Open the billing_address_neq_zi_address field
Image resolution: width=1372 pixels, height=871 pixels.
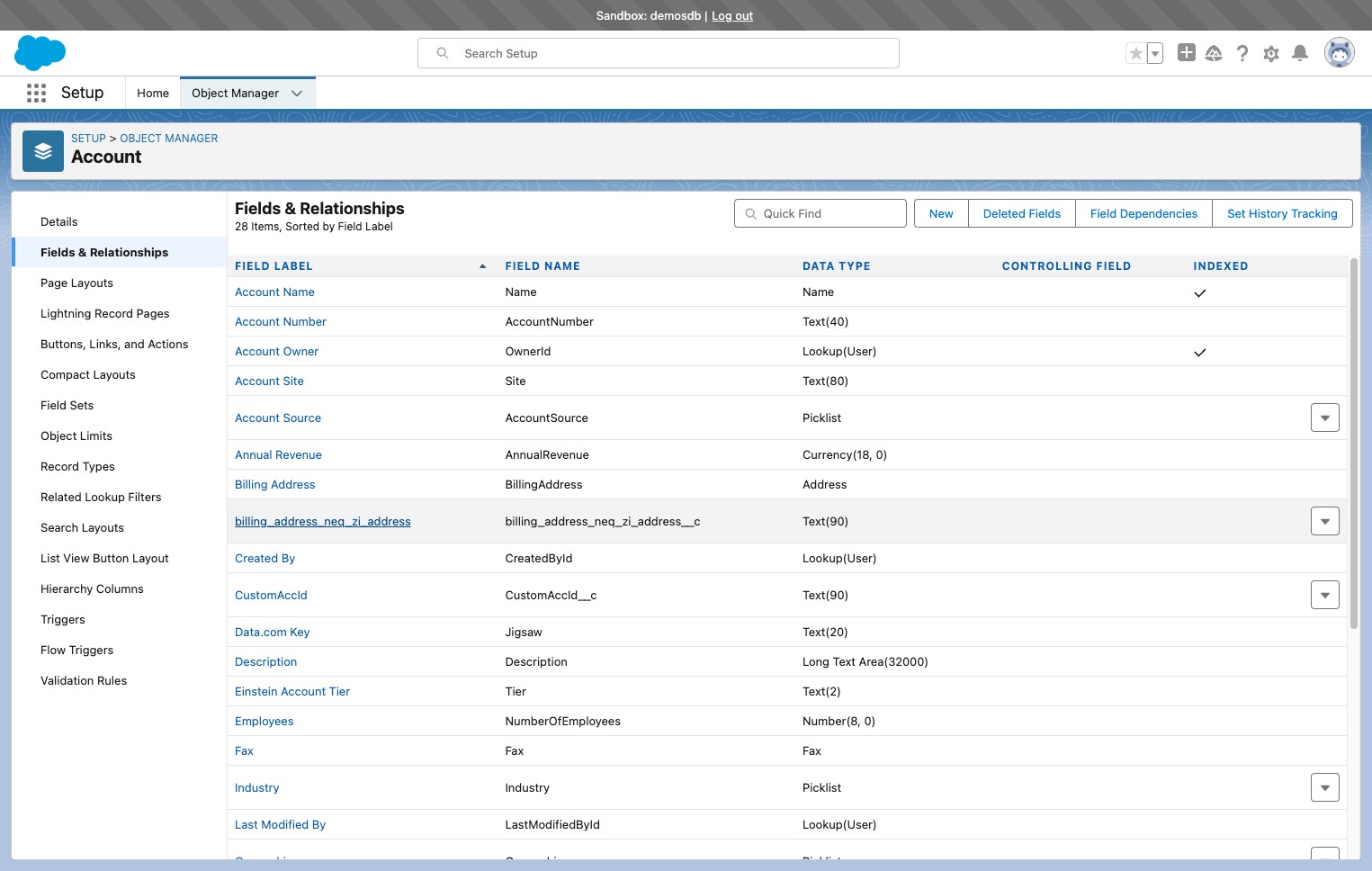(323, 521)
